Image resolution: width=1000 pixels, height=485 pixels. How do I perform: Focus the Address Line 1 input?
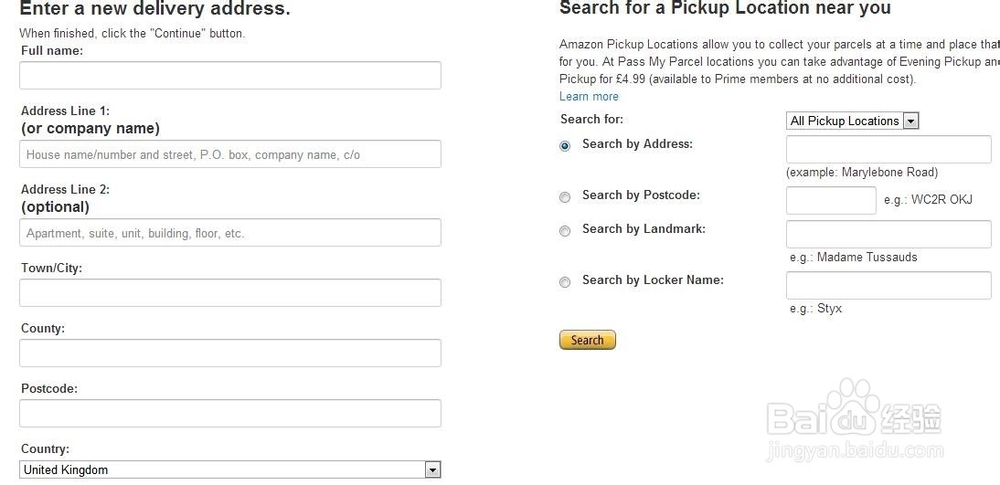point(230,154)
